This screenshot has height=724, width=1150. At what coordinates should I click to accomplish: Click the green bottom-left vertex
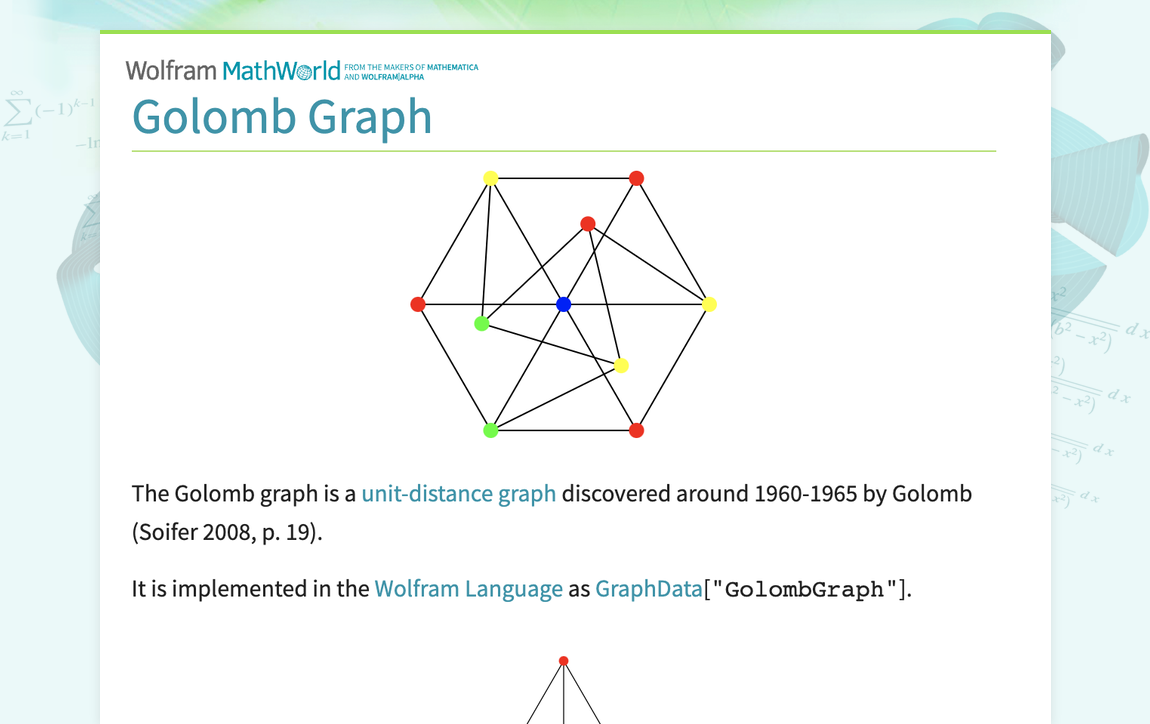click(491, 429)
